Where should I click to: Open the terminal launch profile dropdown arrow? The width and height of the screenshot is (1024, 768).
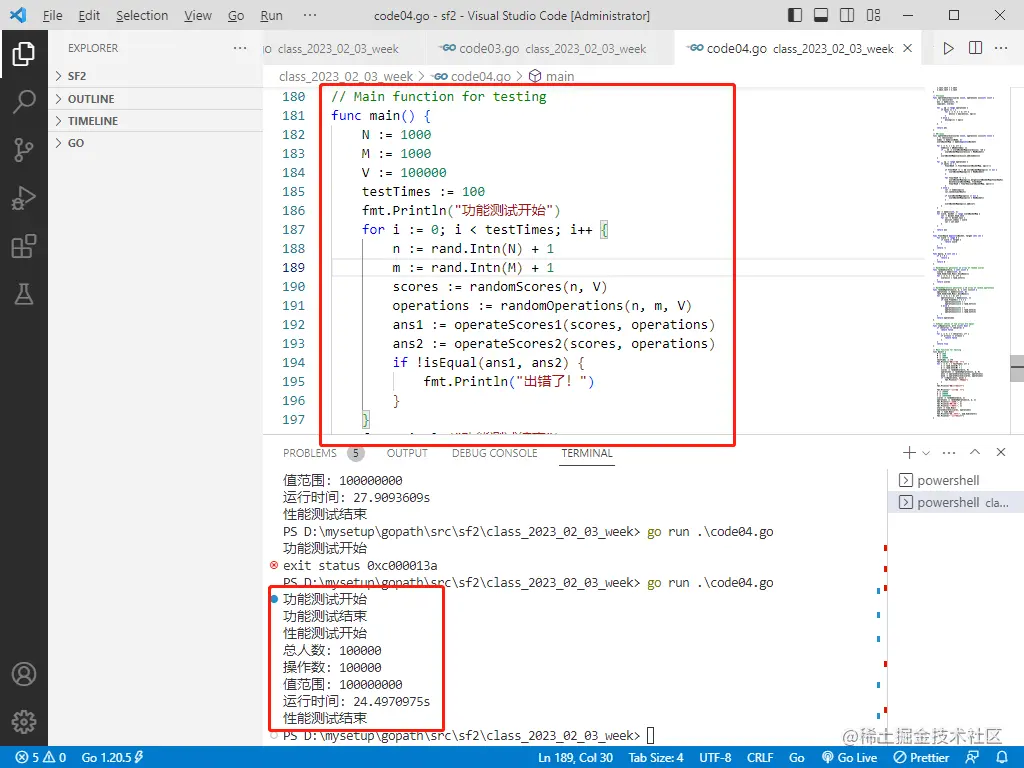[x=925, y=453]
